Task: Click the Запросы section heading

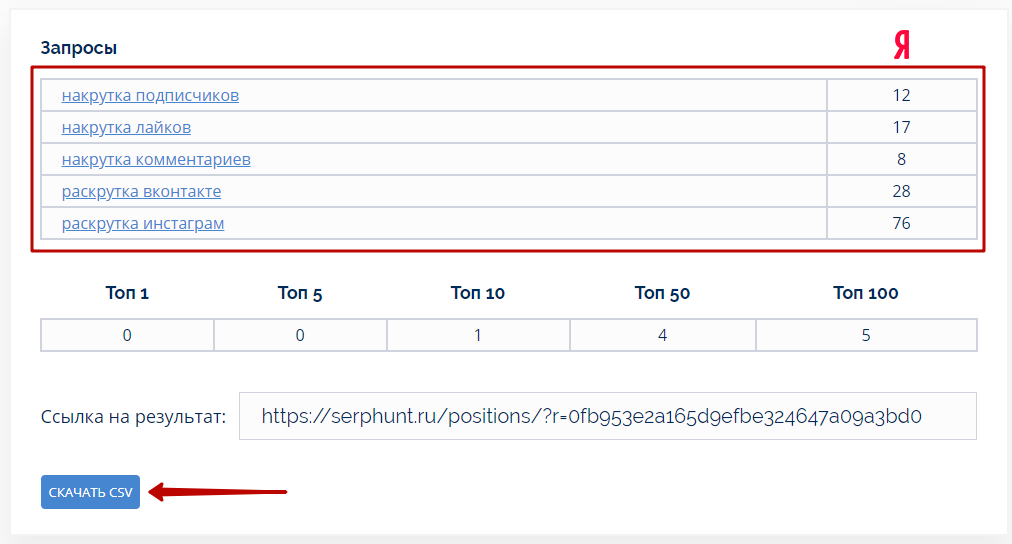Action: point(79,48)
